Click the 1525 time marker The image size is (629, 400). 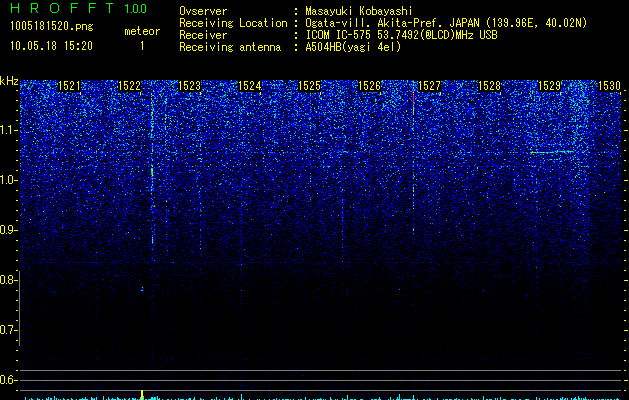point(310,86)
